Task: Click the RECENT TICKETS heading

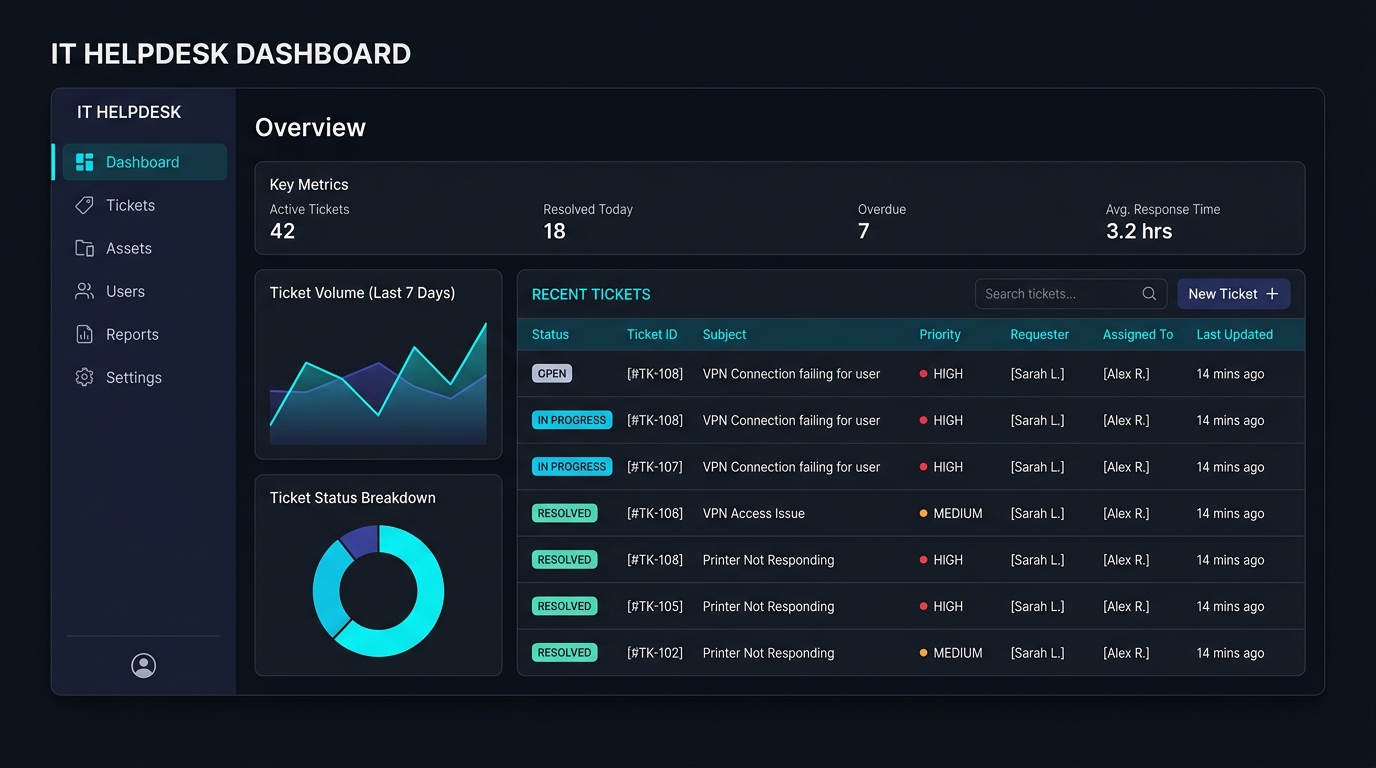Action: click(591, 294)
